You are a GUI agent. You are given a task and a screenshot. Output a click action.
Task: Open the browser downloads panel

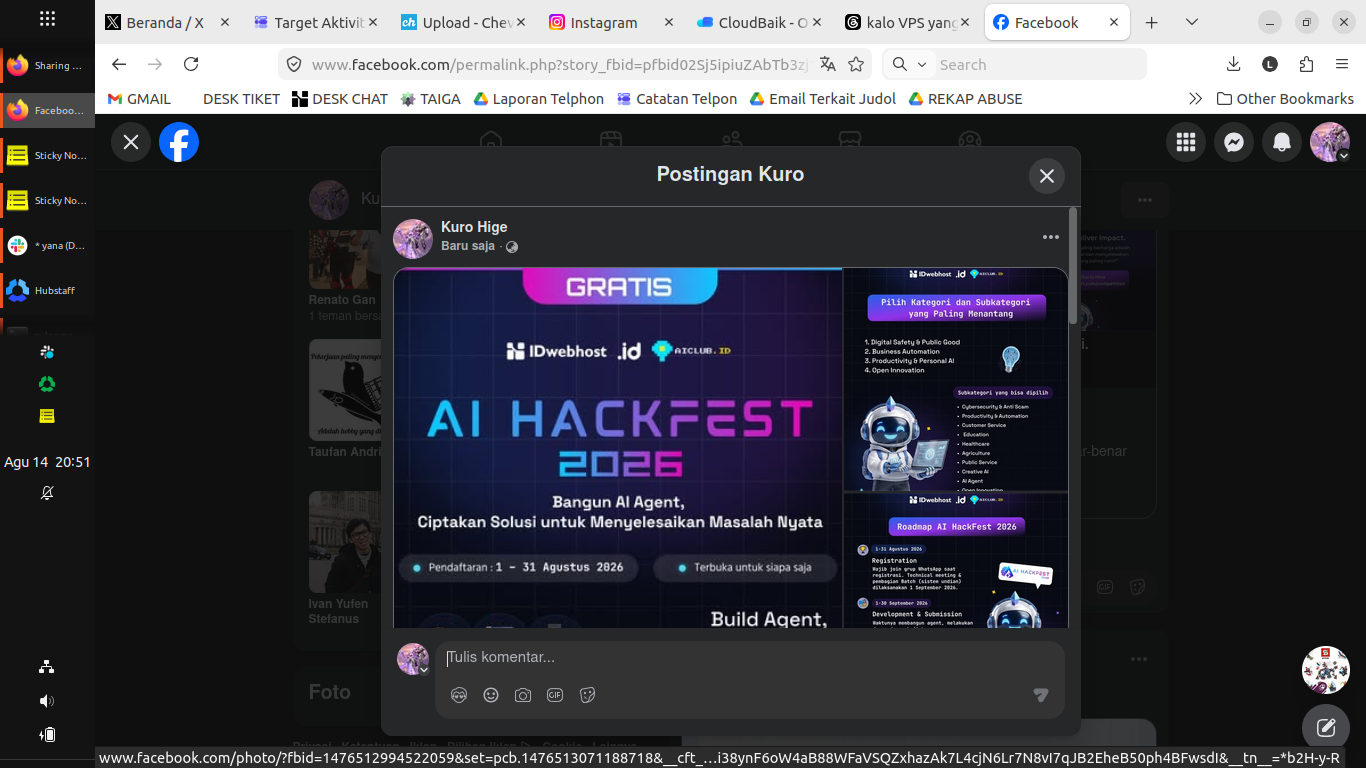point(1233,64)
